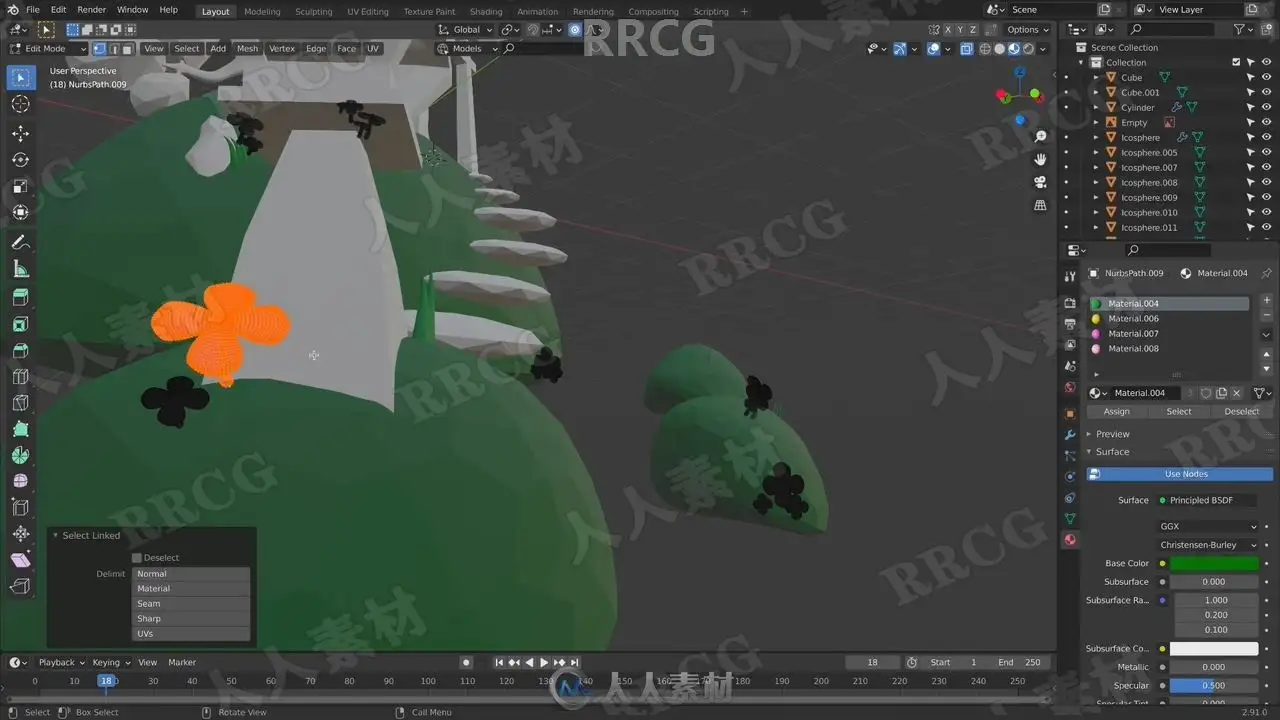Click the material Deselect button

tap(1242, 411)
